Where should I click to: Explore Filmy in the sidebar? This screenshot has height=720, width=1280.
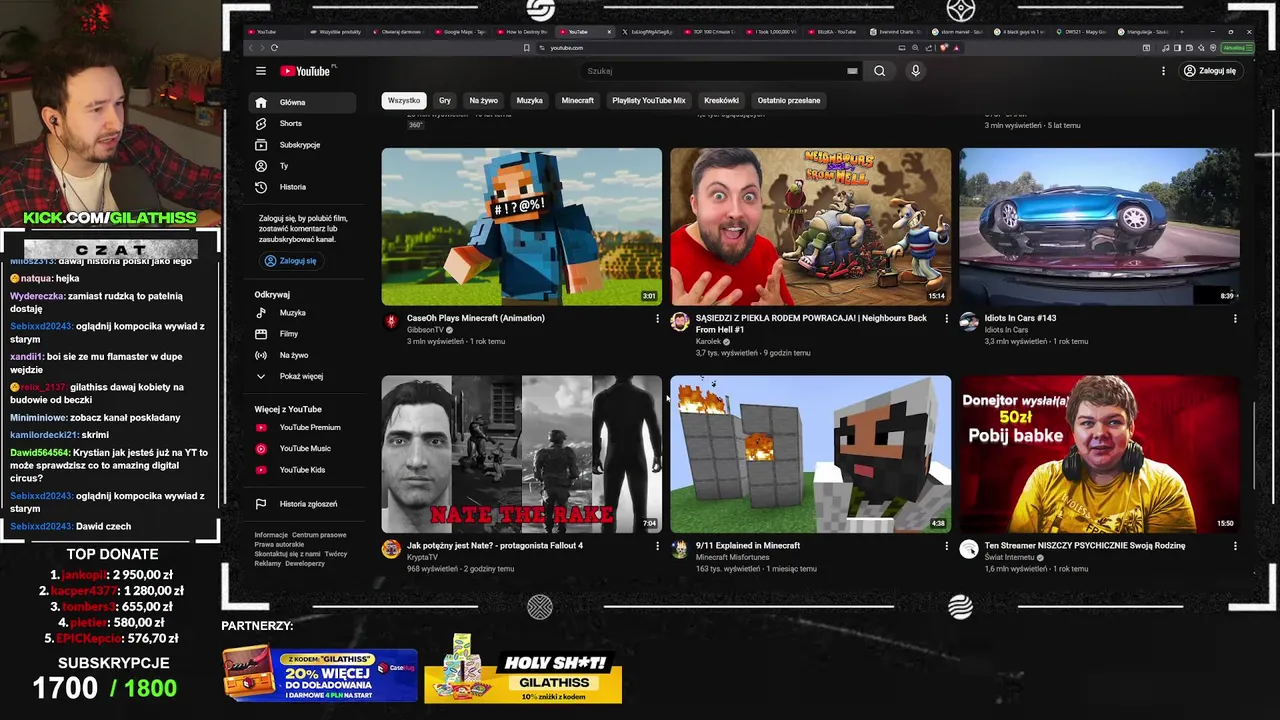pyautogui.click(x=302, y=334)
